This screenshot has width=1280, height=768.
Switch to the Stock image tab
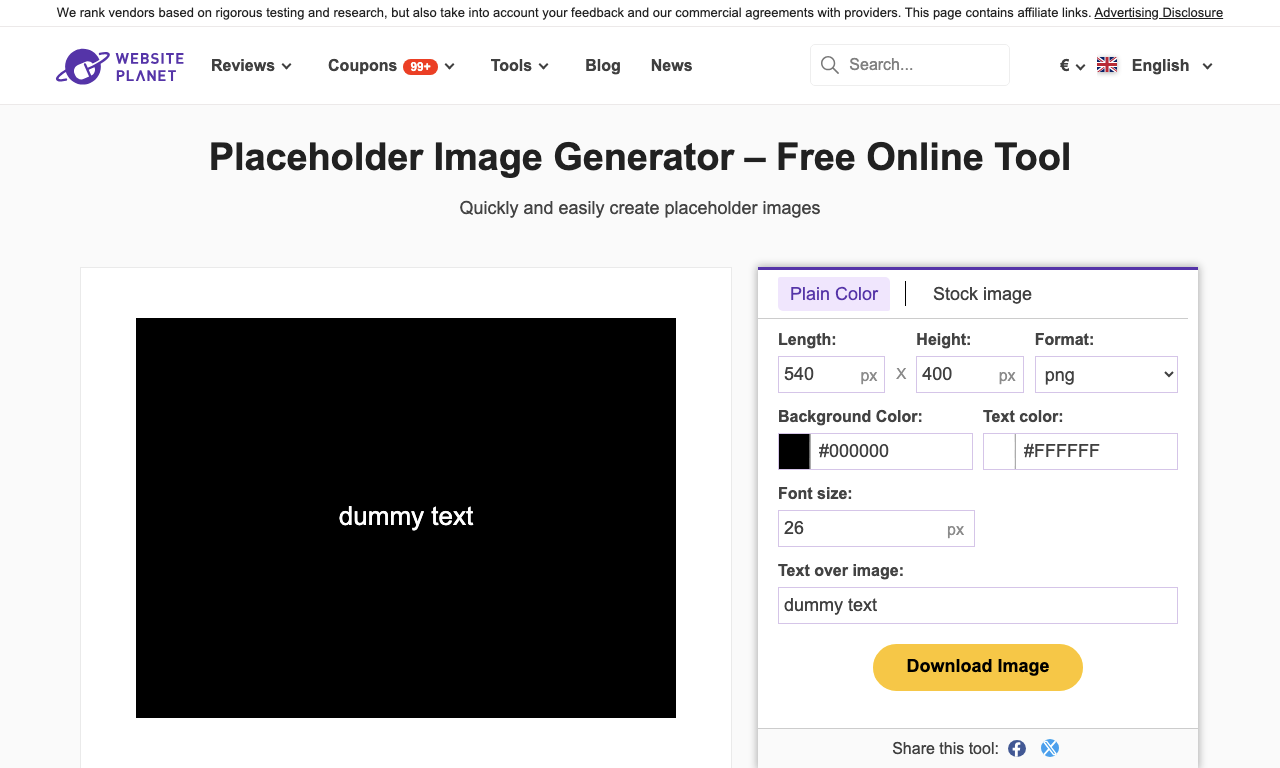coord(982,294)
